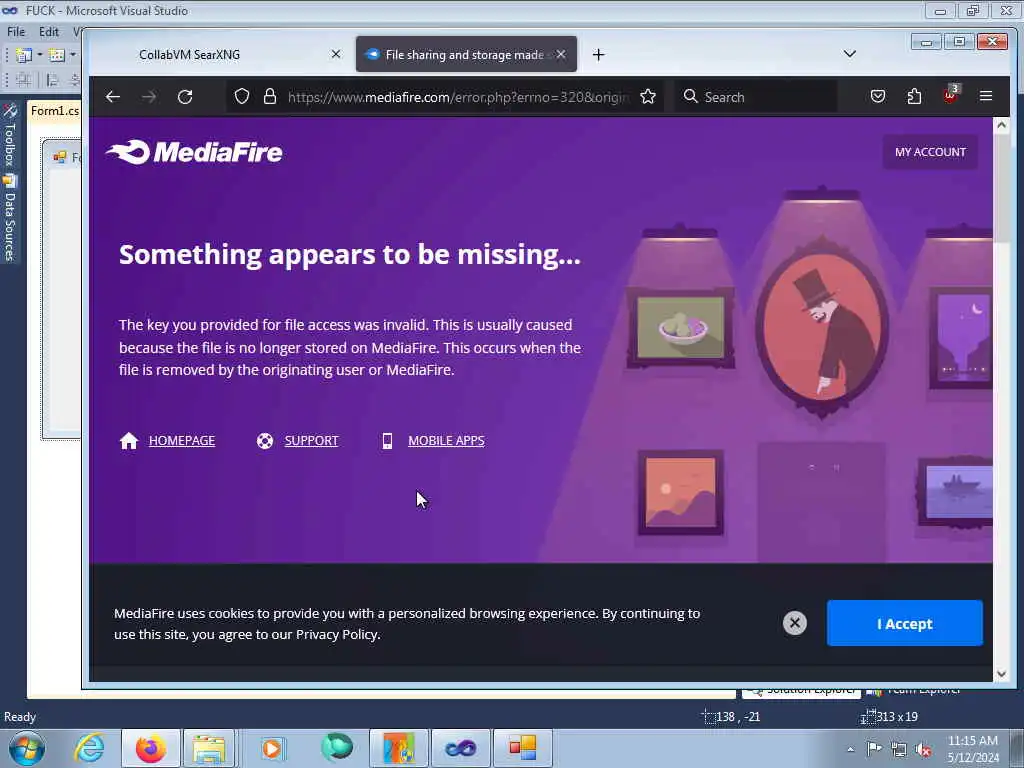Click New Project icon in Visual Studio toolbar
1024x768 pixels.
[x=24, y=56]
